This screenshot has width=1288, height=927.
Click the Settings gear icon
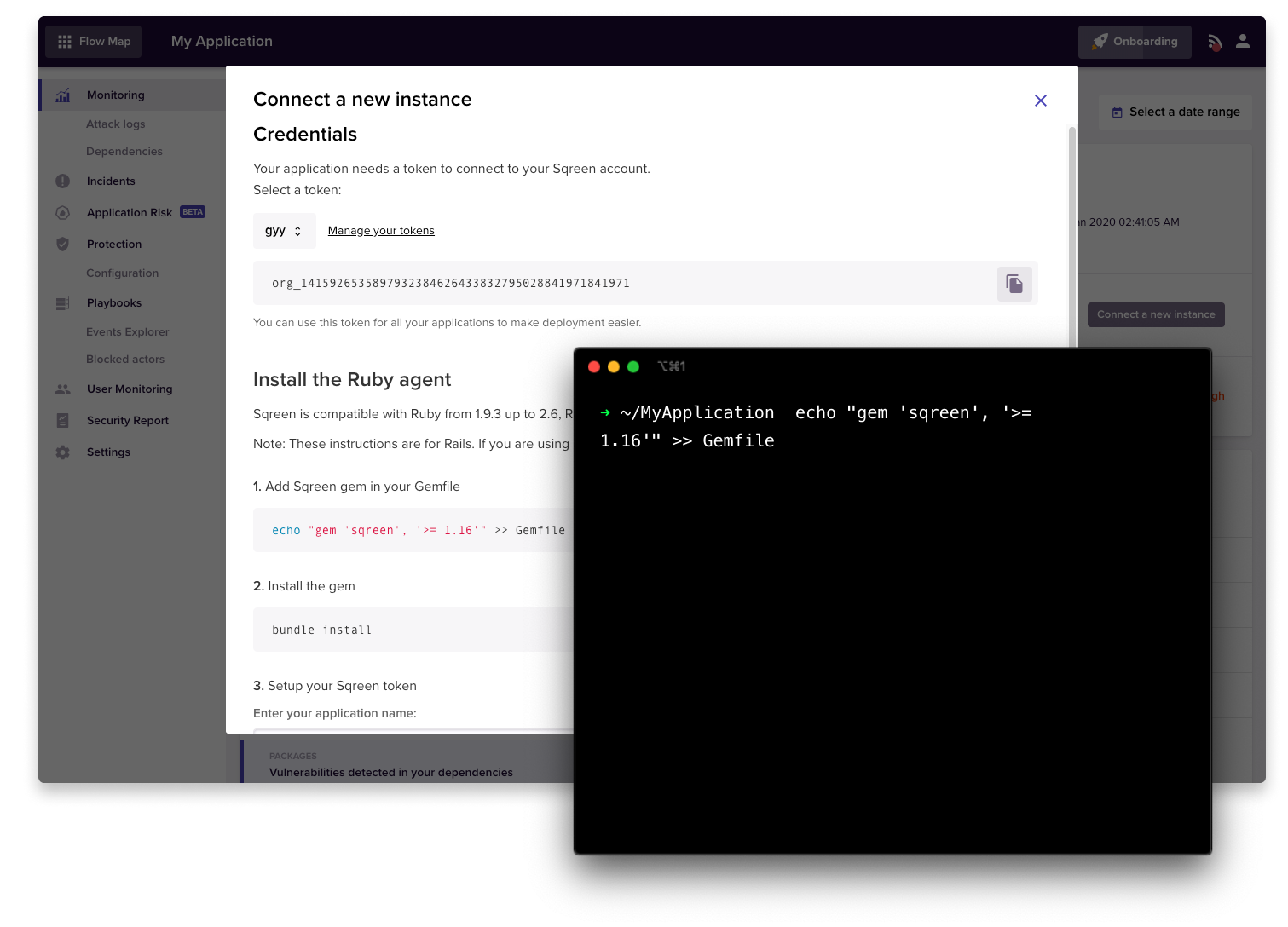click(62, 452)
